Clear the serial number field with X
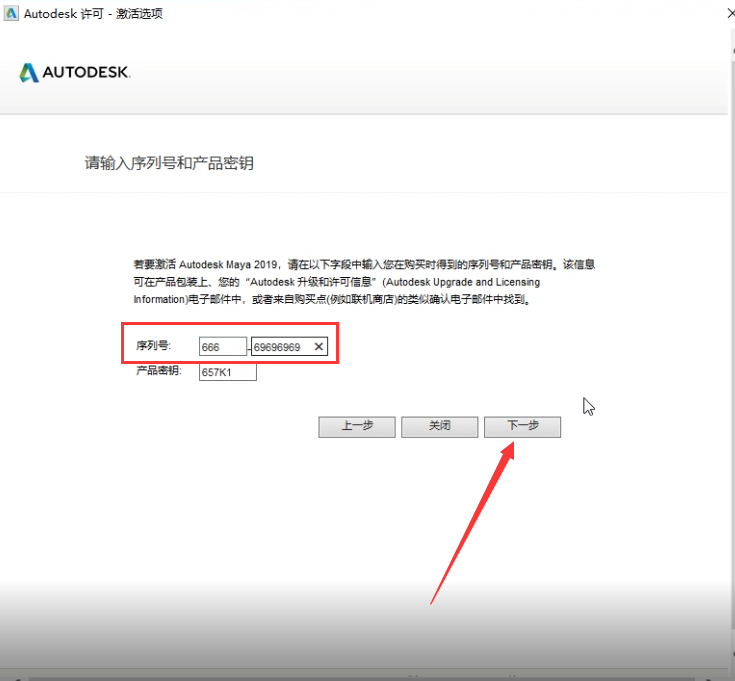The image size is (735, 681). [319, 346]
